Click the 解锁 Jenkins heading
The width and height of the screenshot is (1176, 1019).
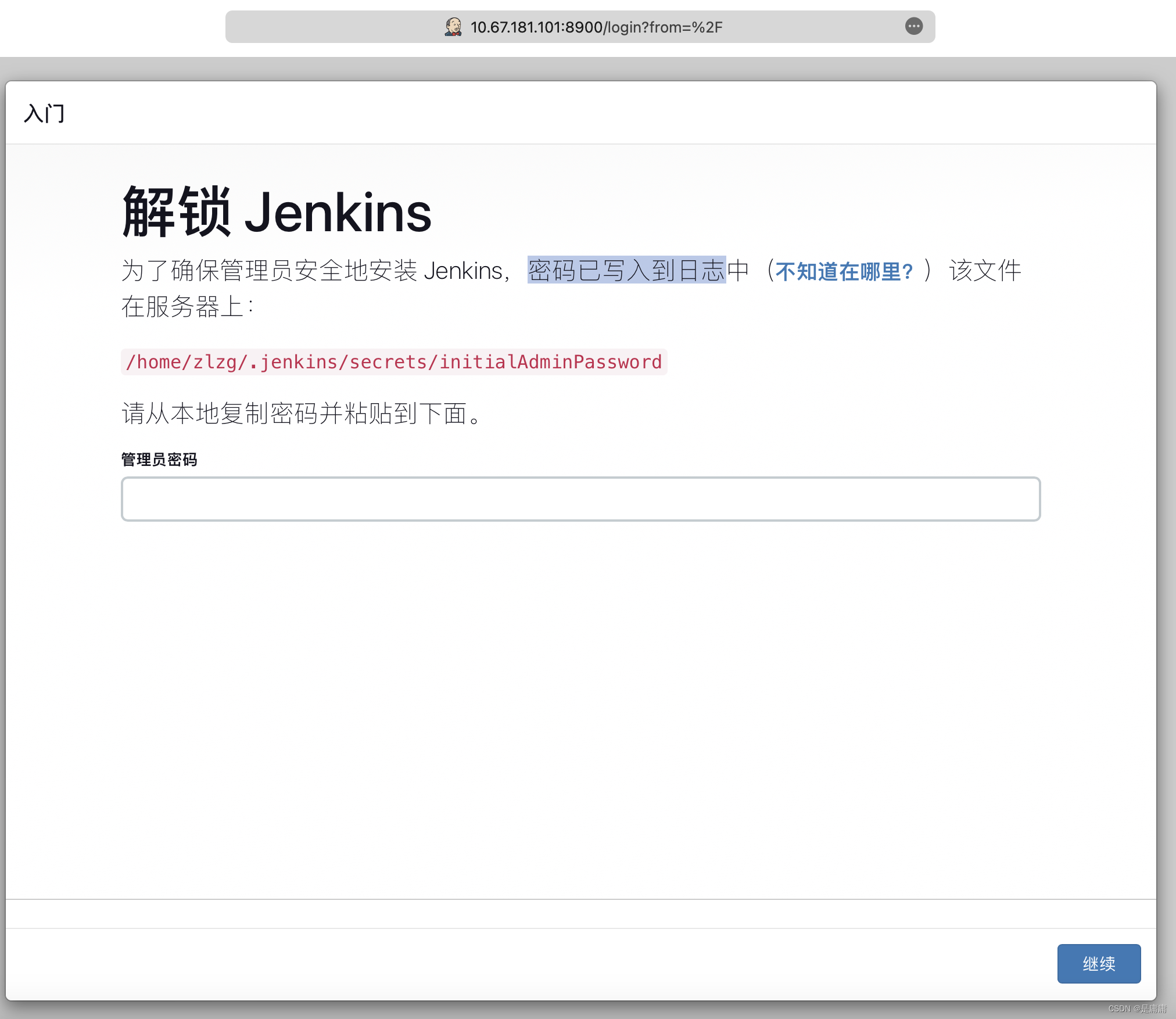pos(277,213)
